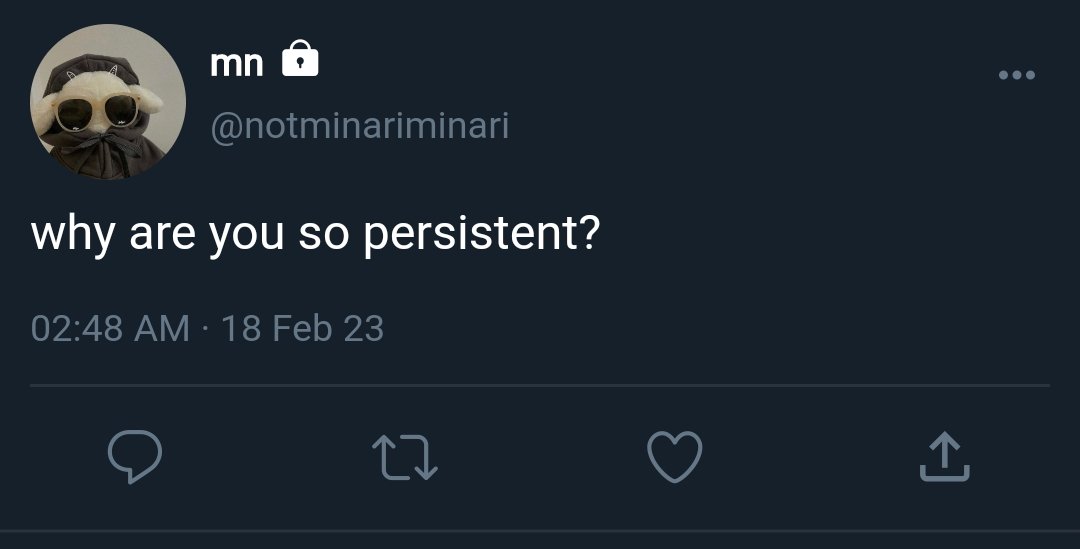Screen dimensions: 1080x549
Task: Open the @notminariminari profile handle
Action: click(360, 126)
